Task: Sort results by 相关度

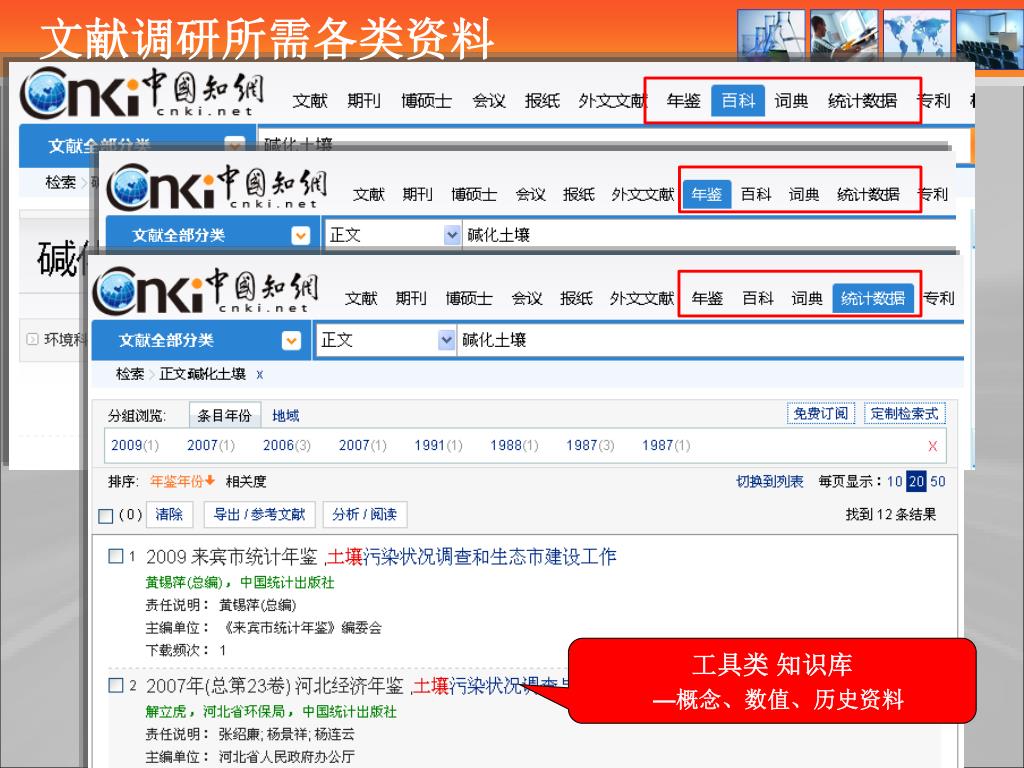Action: [246, 482]
